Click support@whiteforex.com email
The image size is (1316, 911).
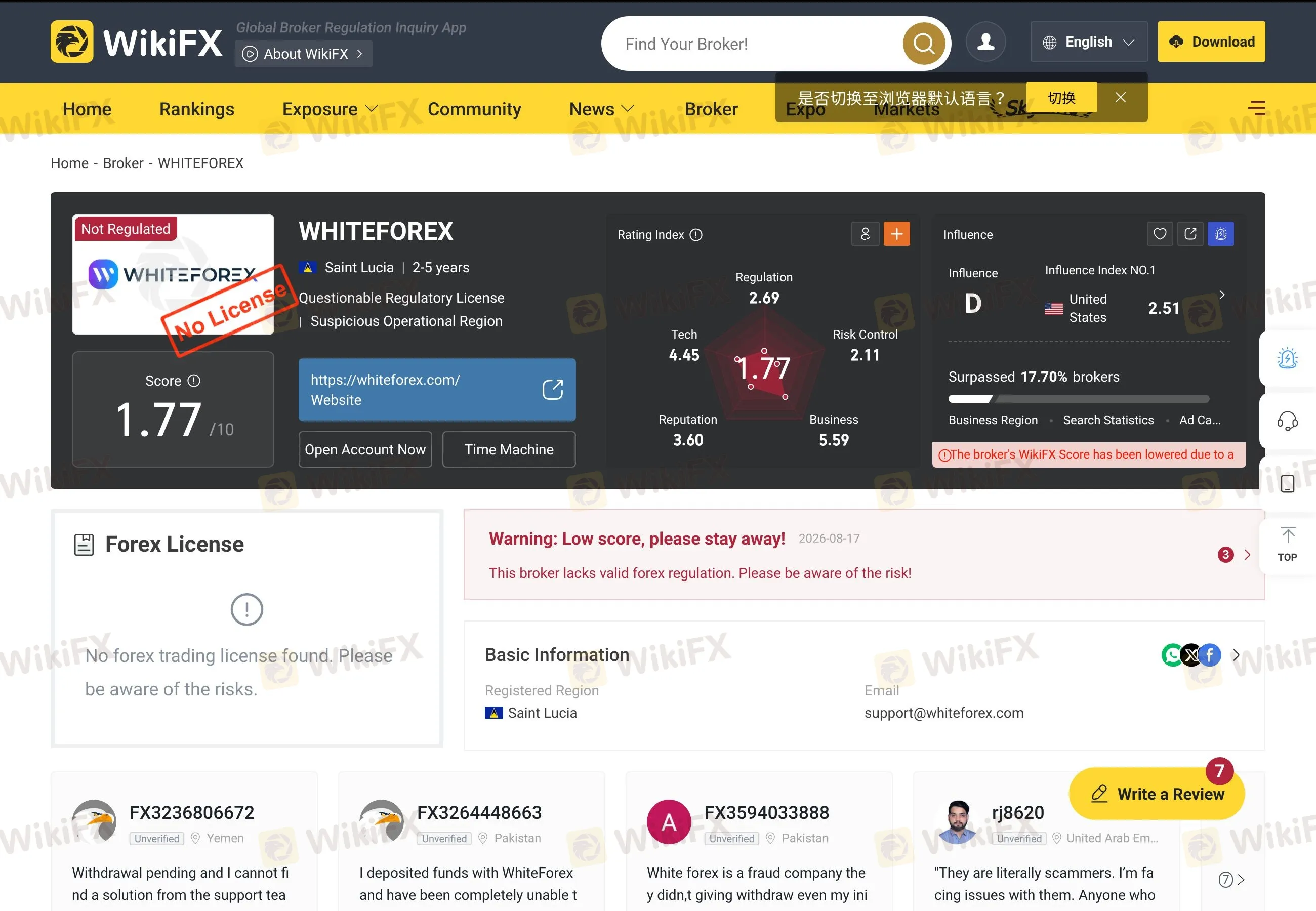tap(944, 713)
